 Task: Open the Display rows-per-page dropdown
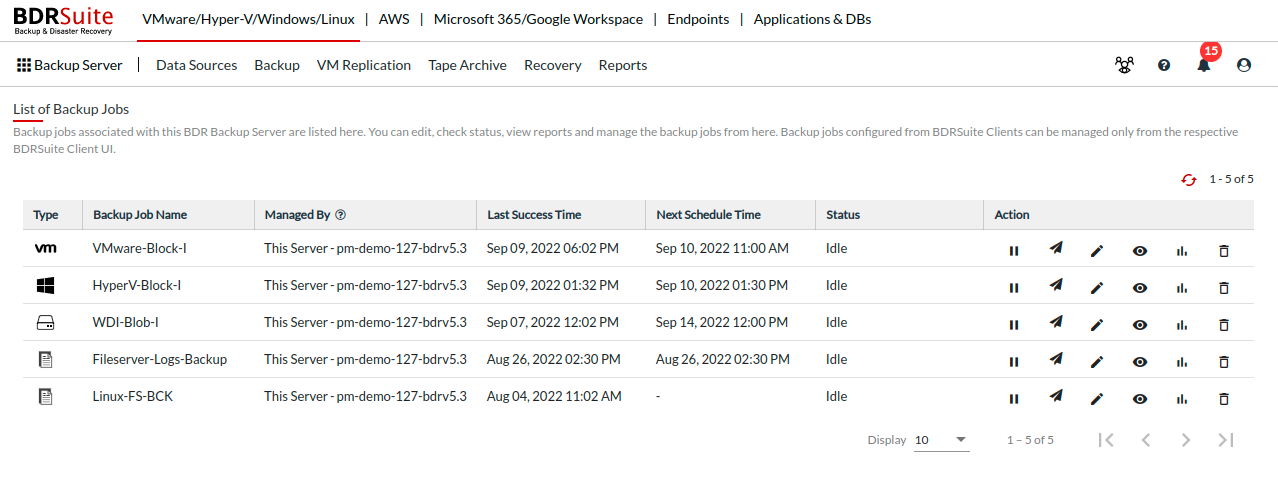[941, 440]
